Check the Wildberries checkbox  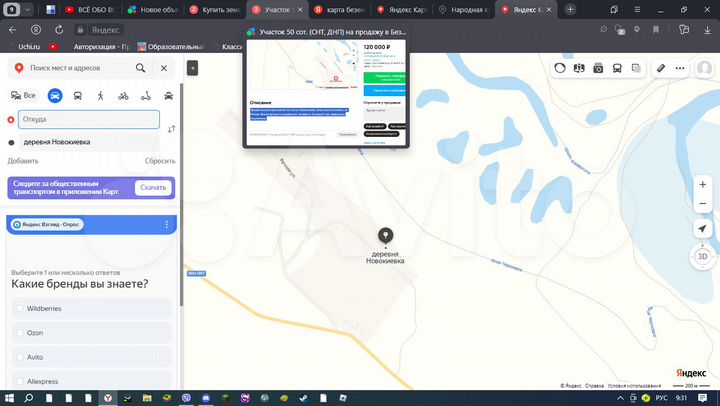(20, 308)
